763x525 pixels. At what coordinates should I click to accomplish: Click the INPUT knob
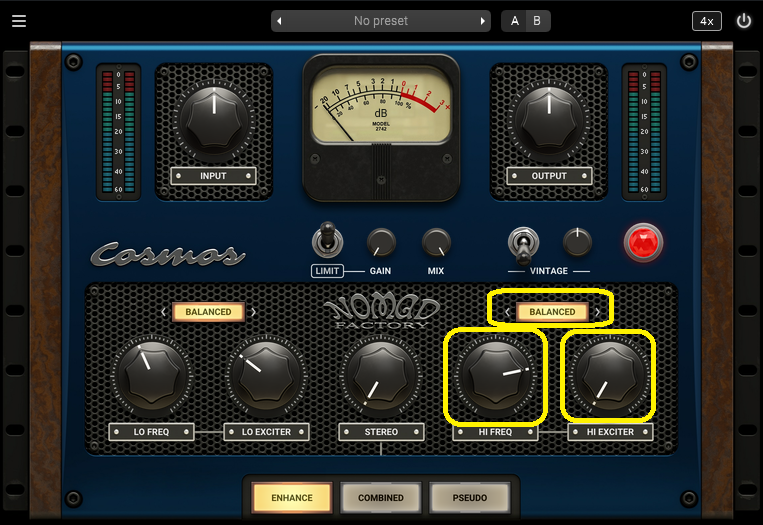point(214,120)
